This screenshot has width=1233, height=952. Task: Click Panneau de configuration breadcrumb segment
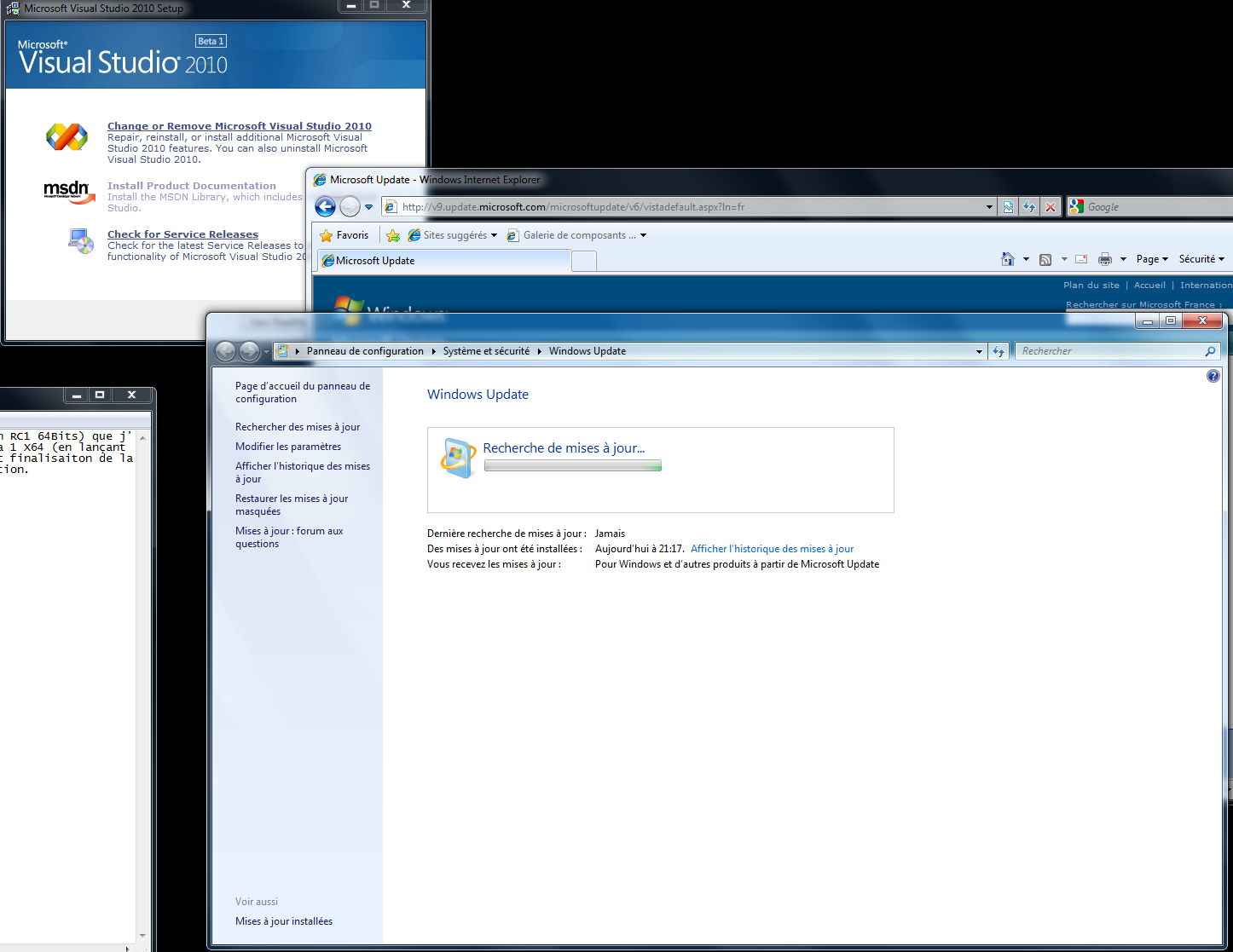tap(365, 351)
